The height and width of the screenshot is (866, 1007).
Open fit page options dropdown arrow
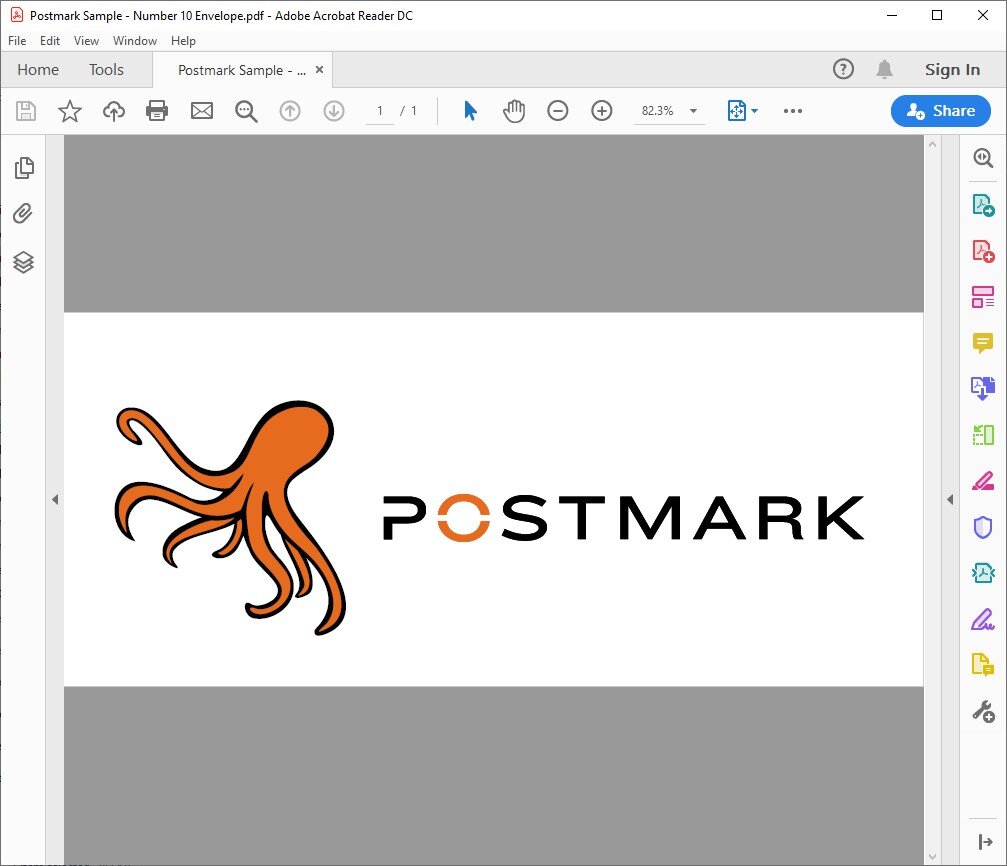pyautogui.click(x=754, y=111)
